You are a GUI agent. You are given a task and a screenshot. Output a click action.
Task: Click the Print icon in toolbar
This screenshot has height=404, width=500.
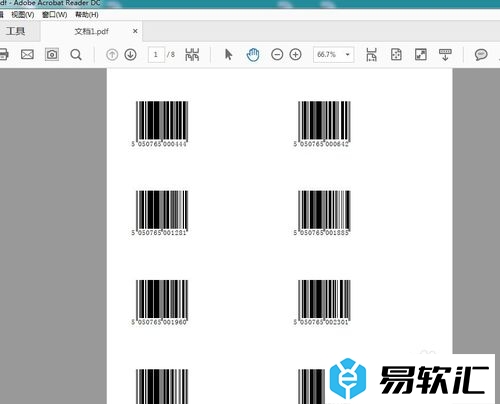coord(3,54)
